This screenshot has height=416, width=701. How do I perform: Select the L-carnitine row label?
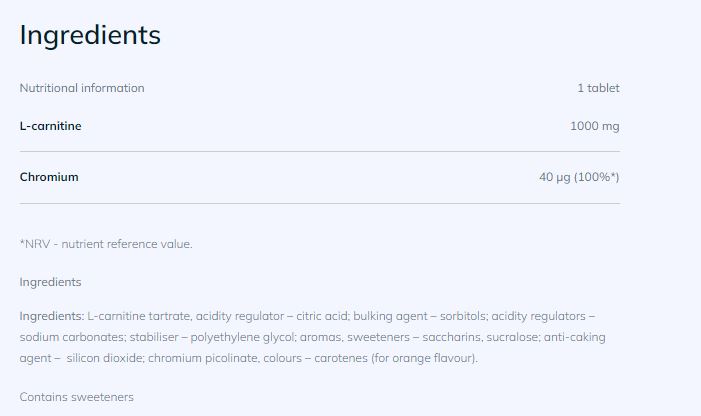pos(51,126)
